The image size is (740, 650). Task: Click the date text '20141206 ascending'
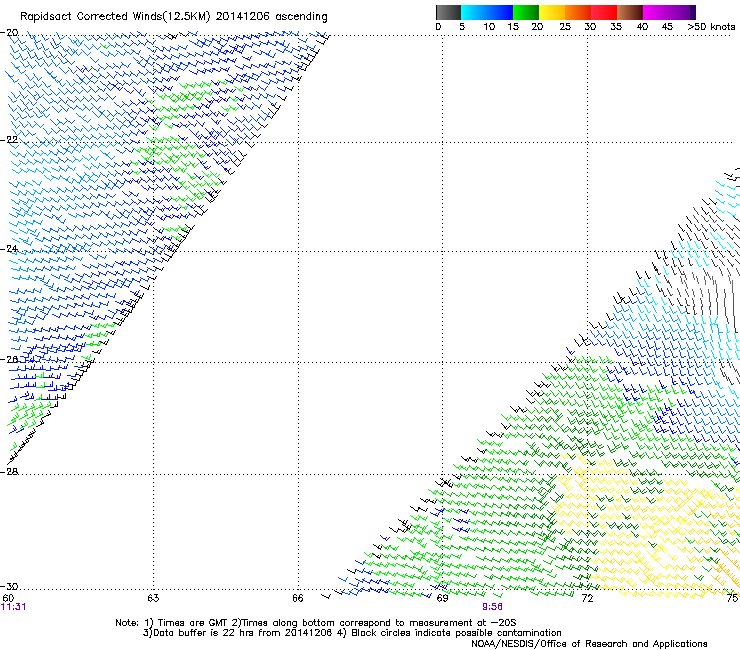coord(271,17)
